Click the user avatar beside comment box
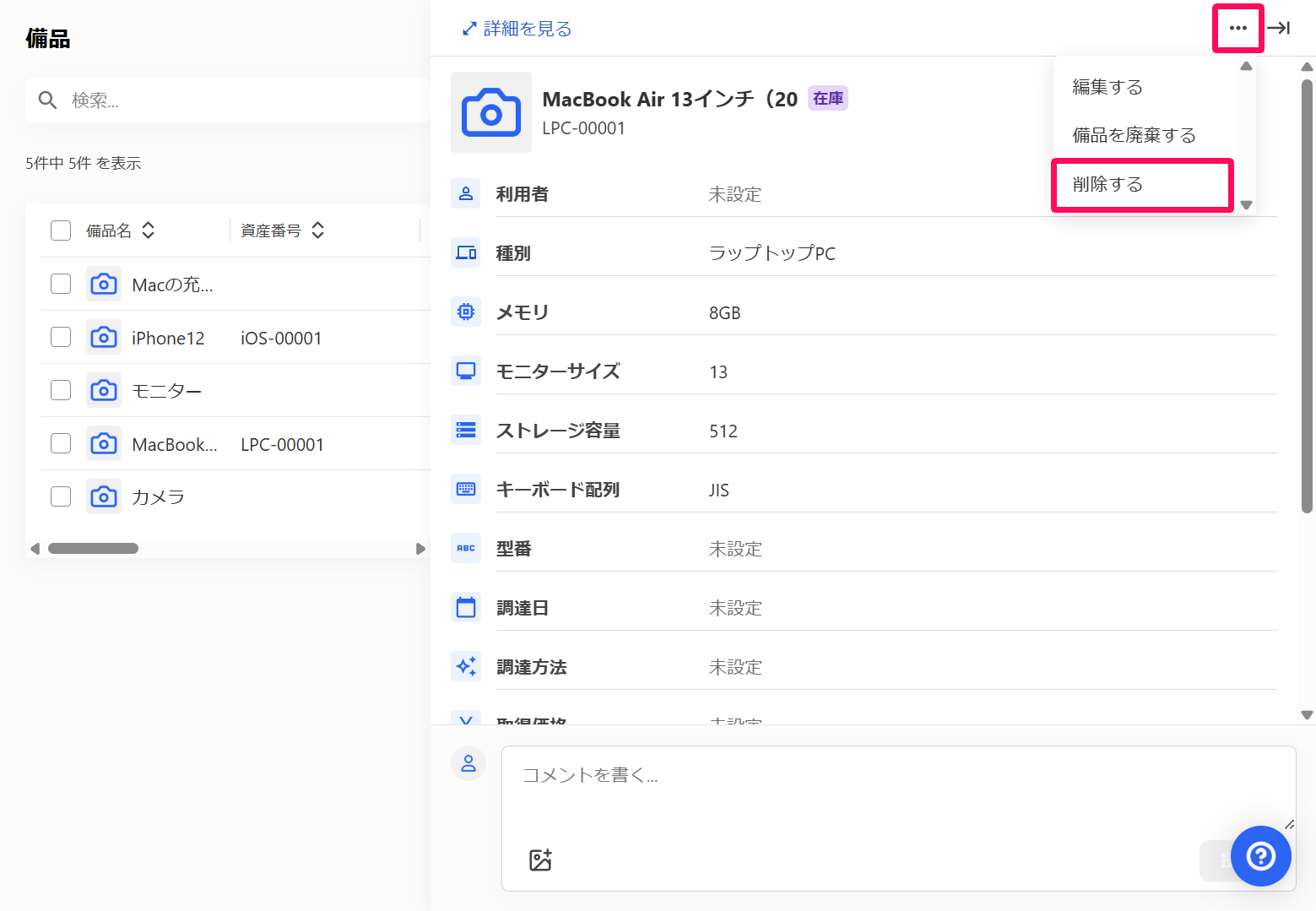This screenshot has height=911, width=1316. point(468,763)
